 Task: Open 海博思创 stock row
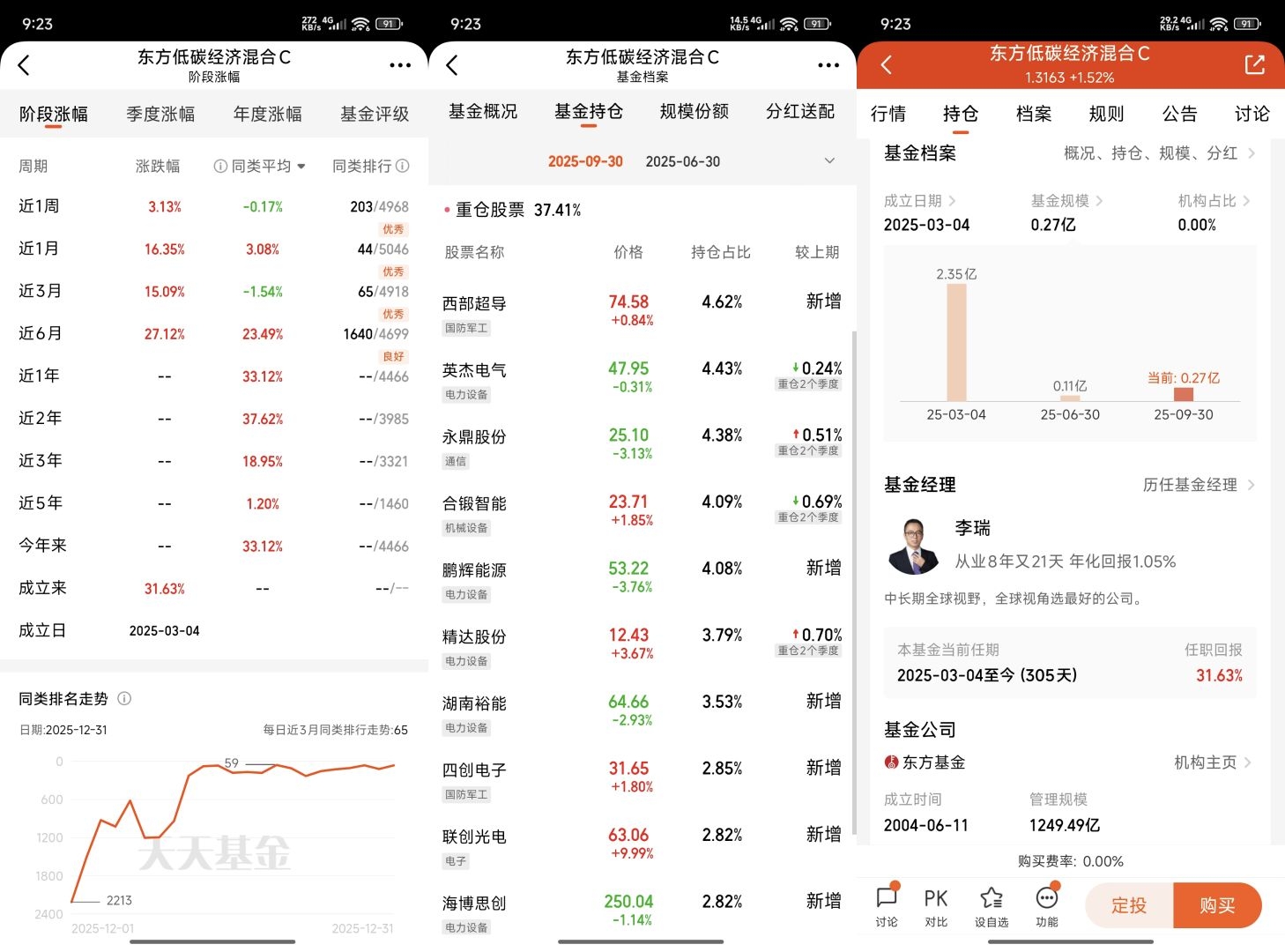pos(642,912)
